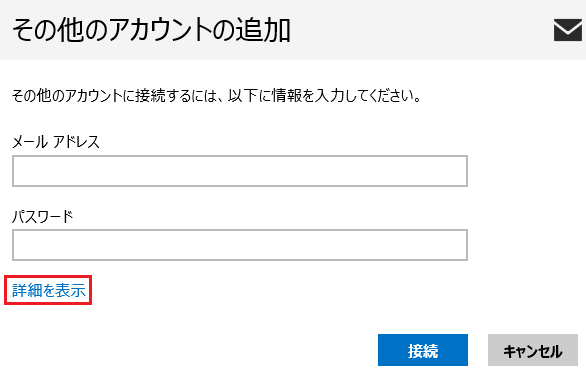The image size is (586, 382).
Task: Focus the パスワード input field
Action: 240,245
